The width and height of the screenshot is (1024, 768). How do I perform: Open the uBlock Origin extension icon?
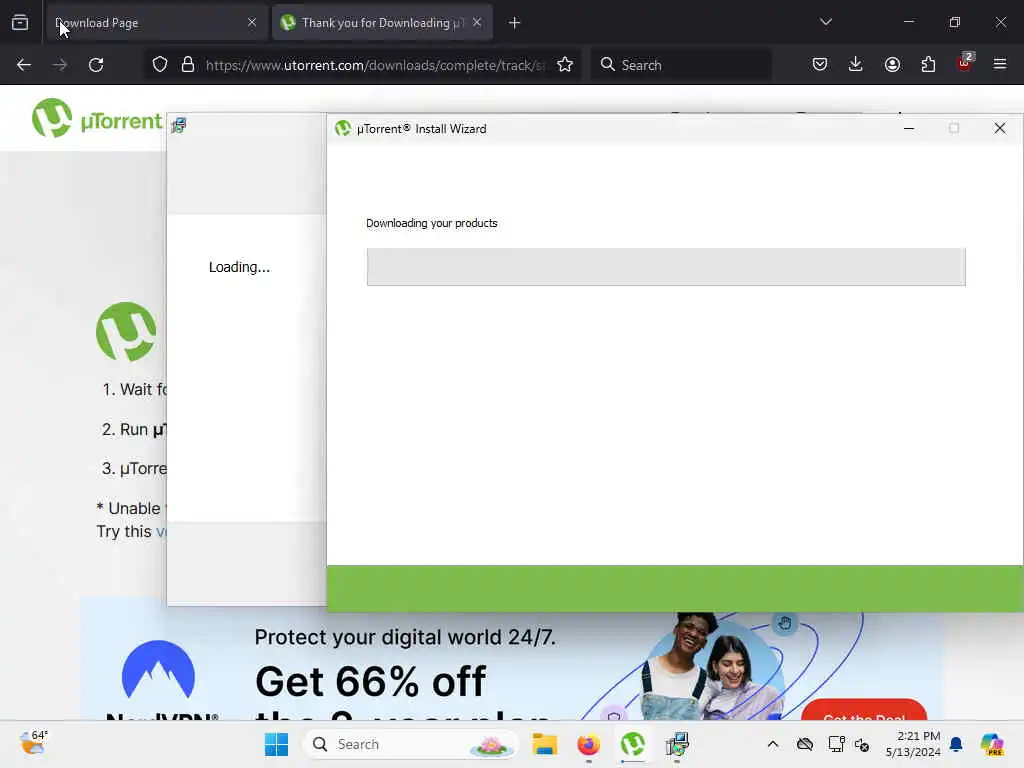[965, 62]
